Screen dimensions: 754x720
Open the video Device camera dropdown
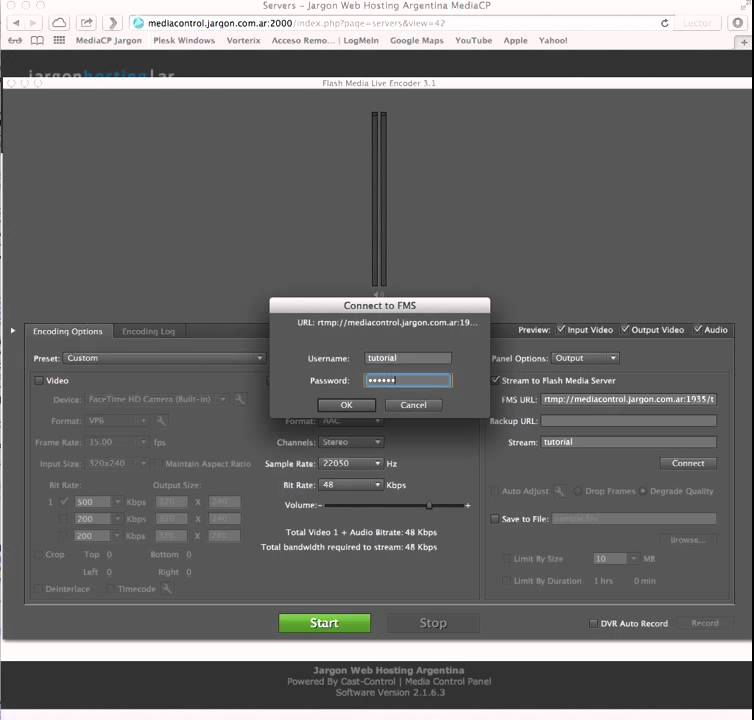tap(157, 399)
